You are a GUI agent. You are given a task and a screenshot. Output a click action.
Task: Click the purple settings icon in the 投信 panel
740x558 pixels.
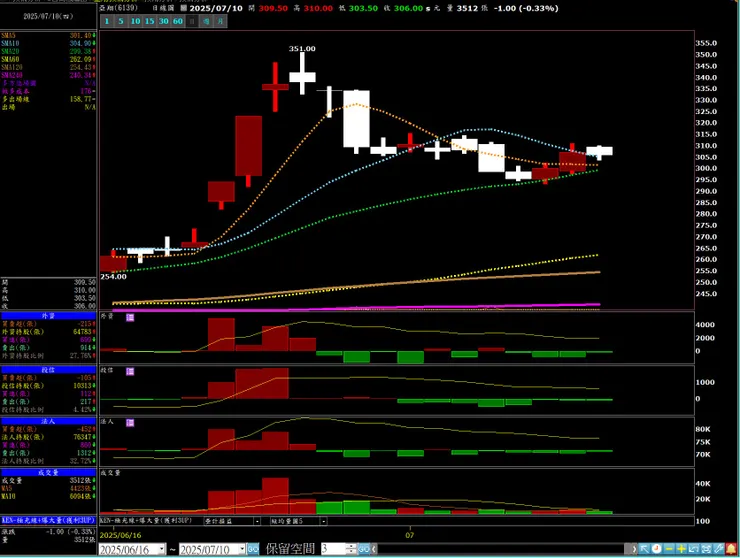tap(130, 372)
